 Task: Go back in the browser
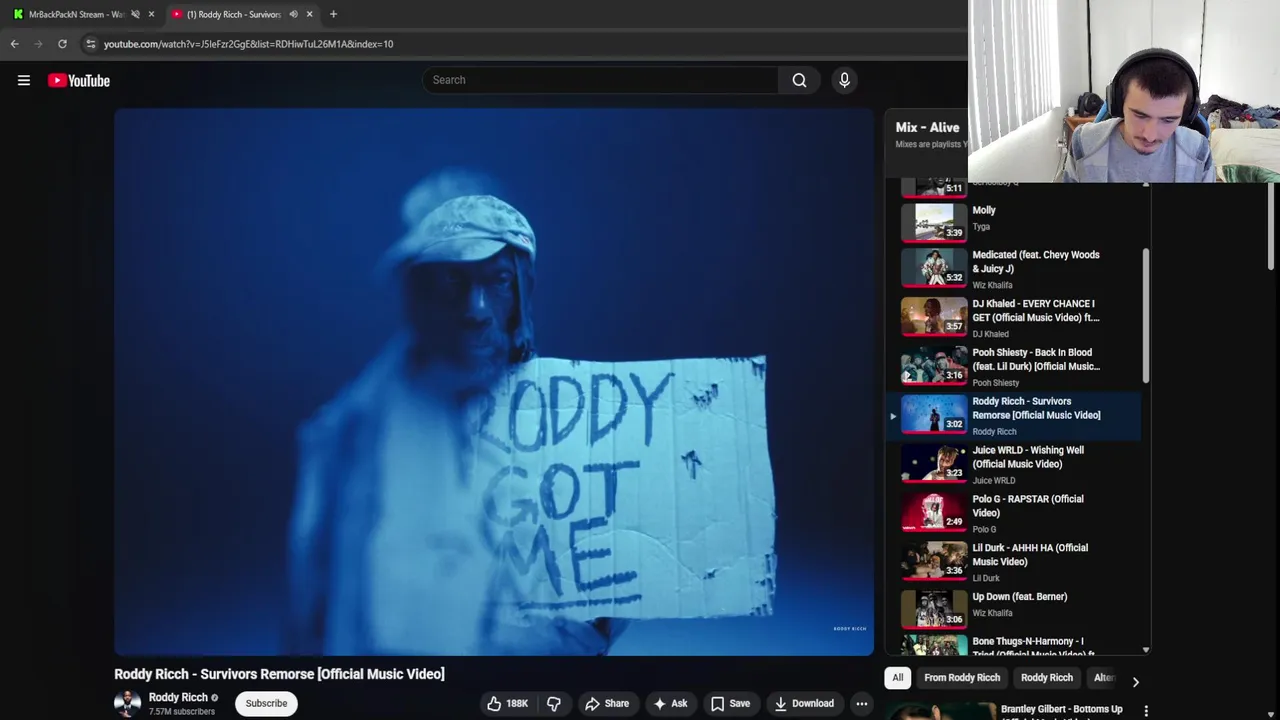(x=14, y=44)
